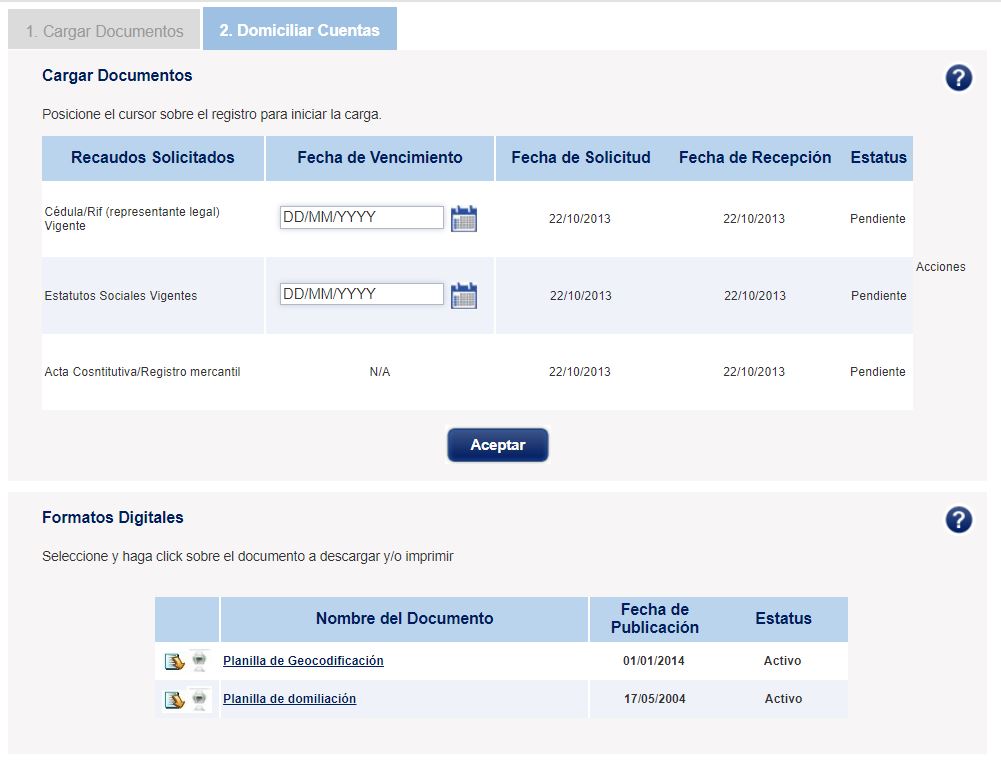Select the Estatutos Sociales Vigentes row
The height and width of the screenshot is (768, 1001).
(121, 296)
